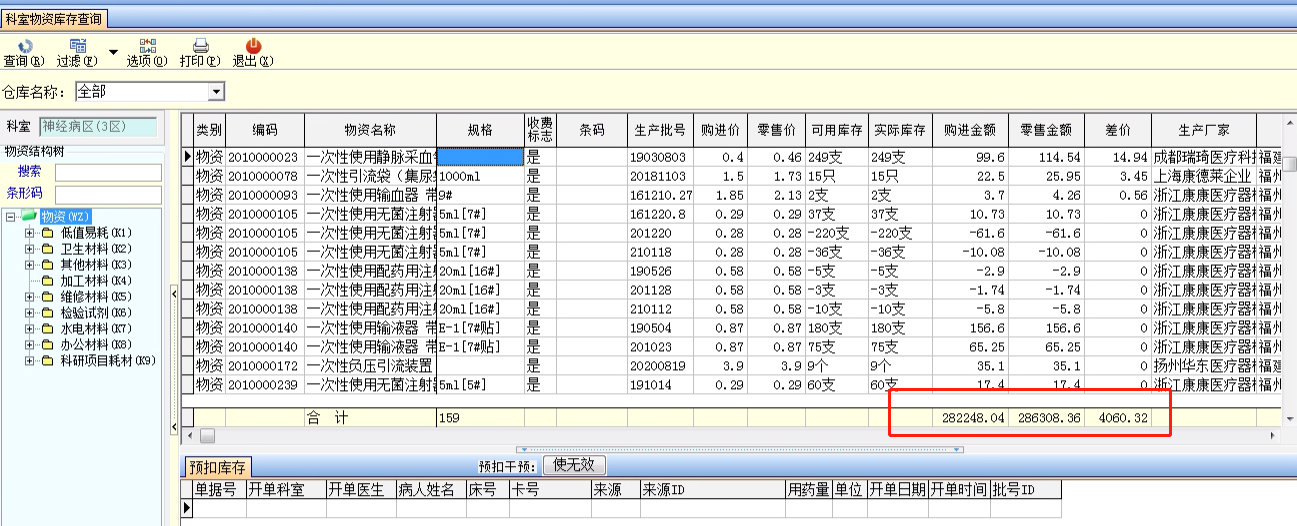This screenshot has height=526, width=1297.
Task: Open the 选项 (options) toolbar icon
Action: pyautogui.click(x=147, y=45)
